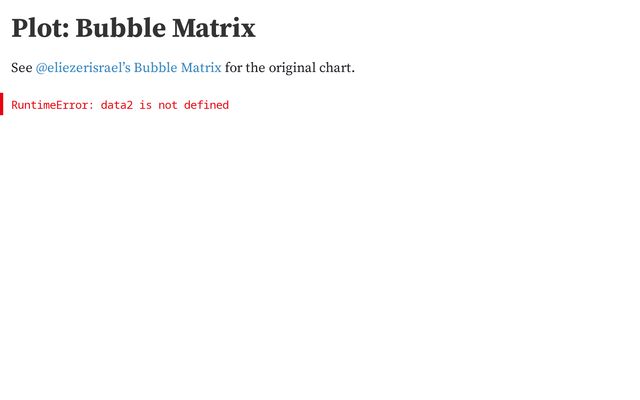Image resolution: width=640 pixels, height=400 pixels.
Task: Click "data2" in the error message
Action: pos(116,105)
